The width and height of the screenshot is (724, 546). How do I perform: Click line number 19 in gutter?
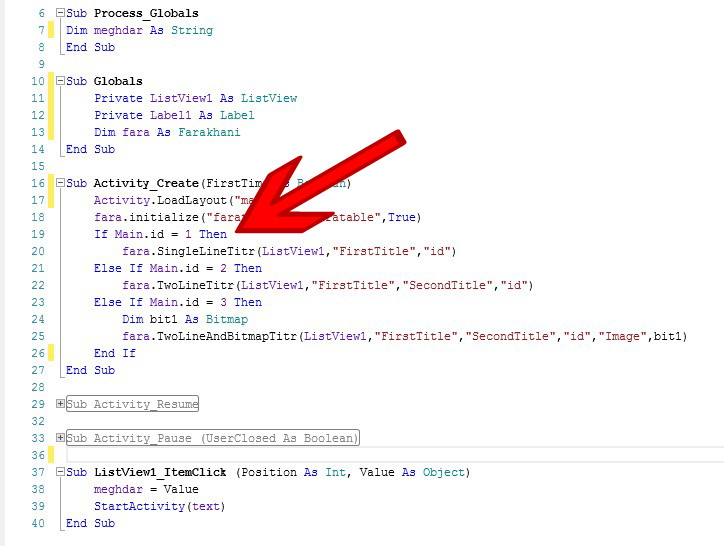coord(38,234)
